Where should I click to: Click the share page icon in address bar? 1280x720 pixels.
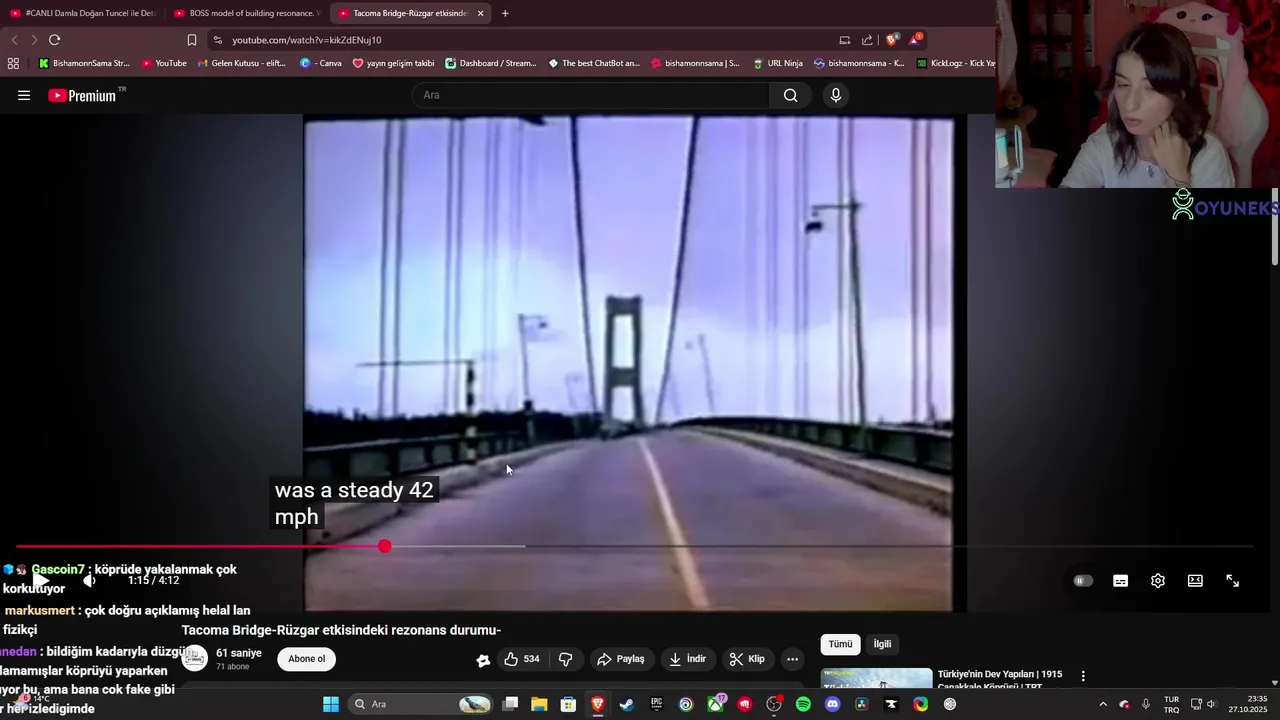pos(867,40)
